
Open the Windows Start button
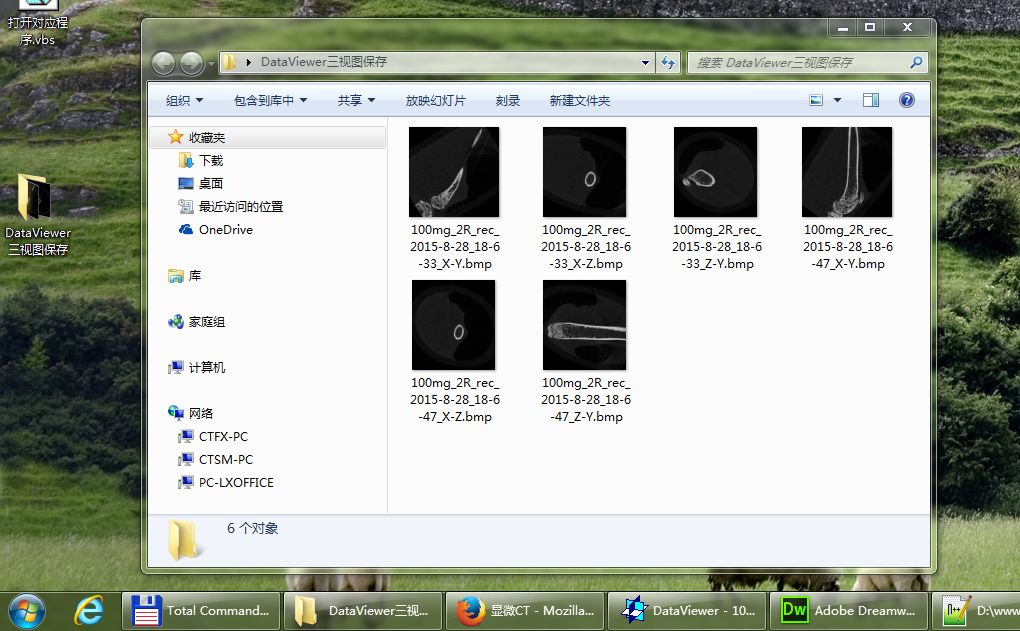click(x=26, y=611)
